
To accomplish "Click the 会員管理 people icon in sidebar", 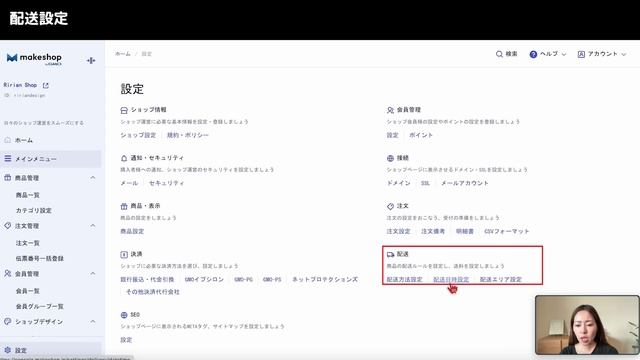I will click(x=8, y=273).
